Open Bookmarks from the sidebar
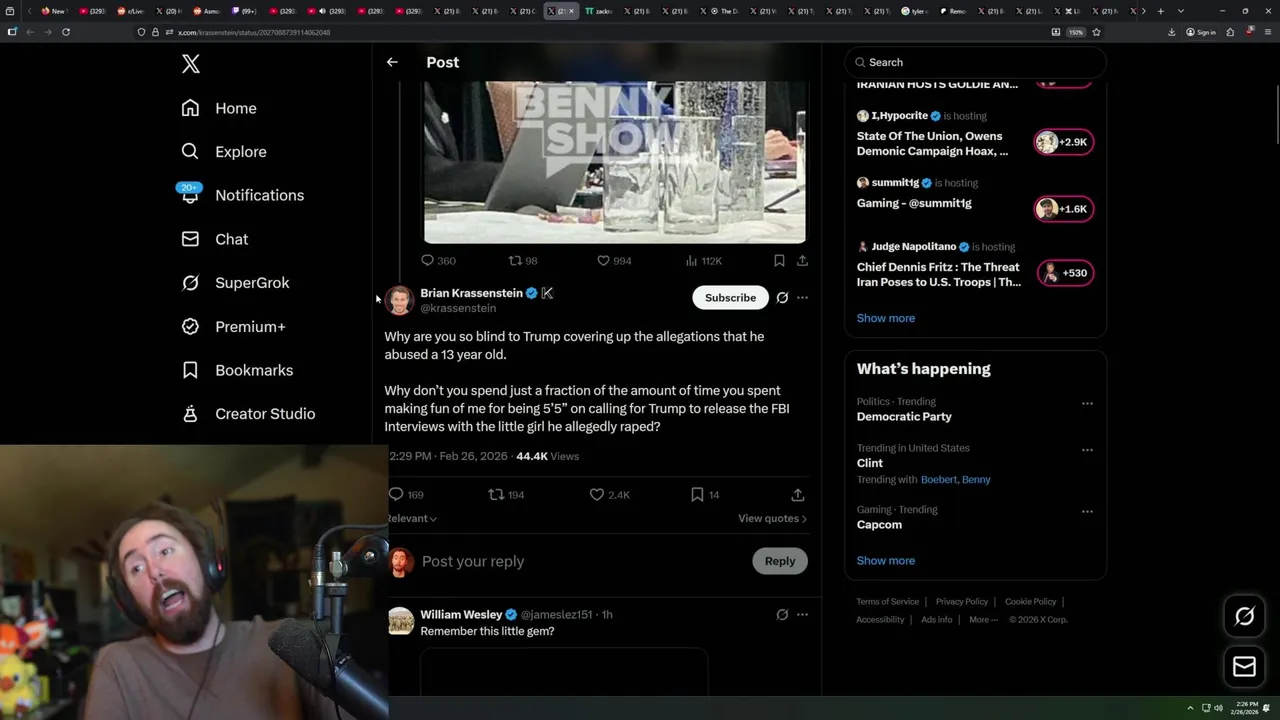 pos(237,370)
